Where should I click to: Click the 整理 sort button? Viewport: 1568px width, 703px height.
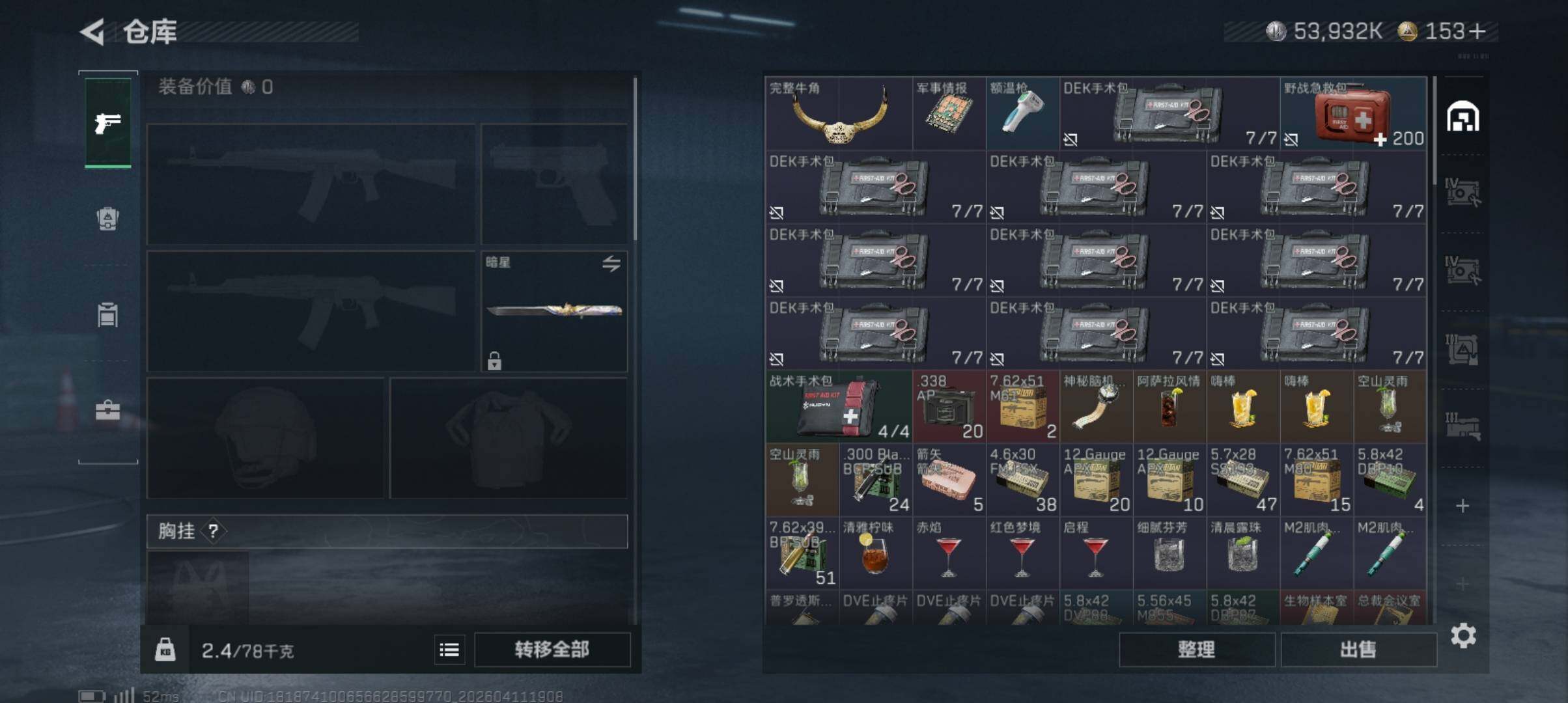1197,650
